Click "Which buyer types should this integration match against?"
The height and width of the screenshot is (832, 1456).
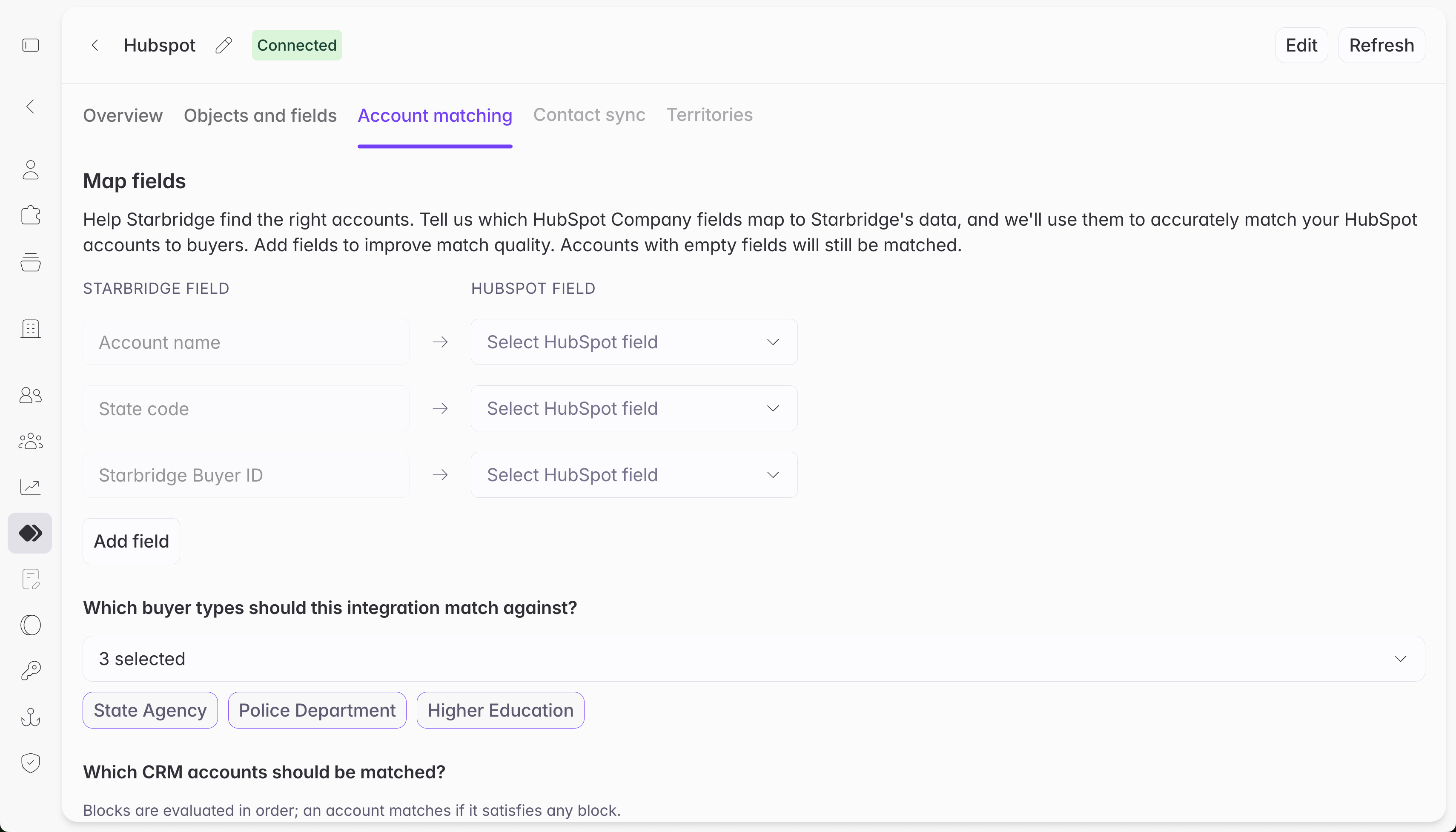coord(330,608)
